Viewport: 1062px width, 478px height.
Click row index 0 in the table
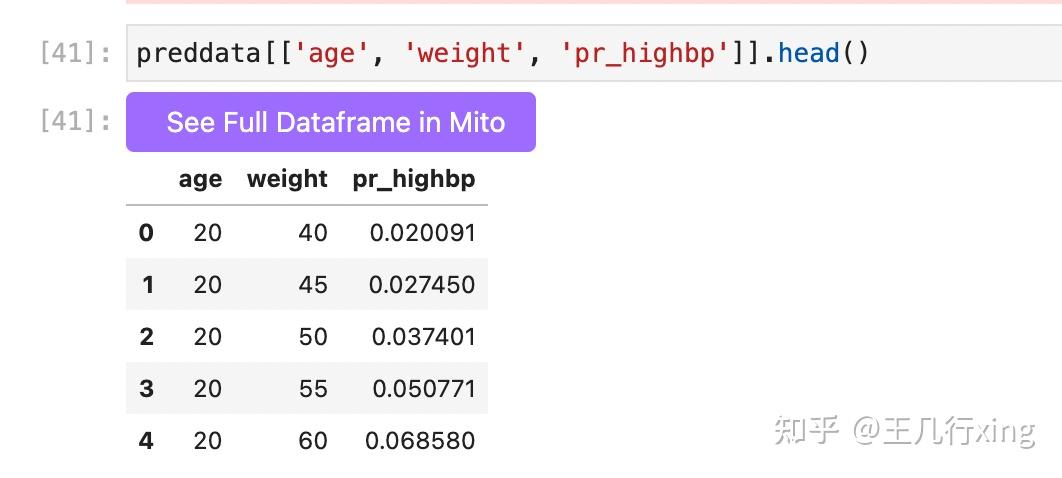coord(146,233)
